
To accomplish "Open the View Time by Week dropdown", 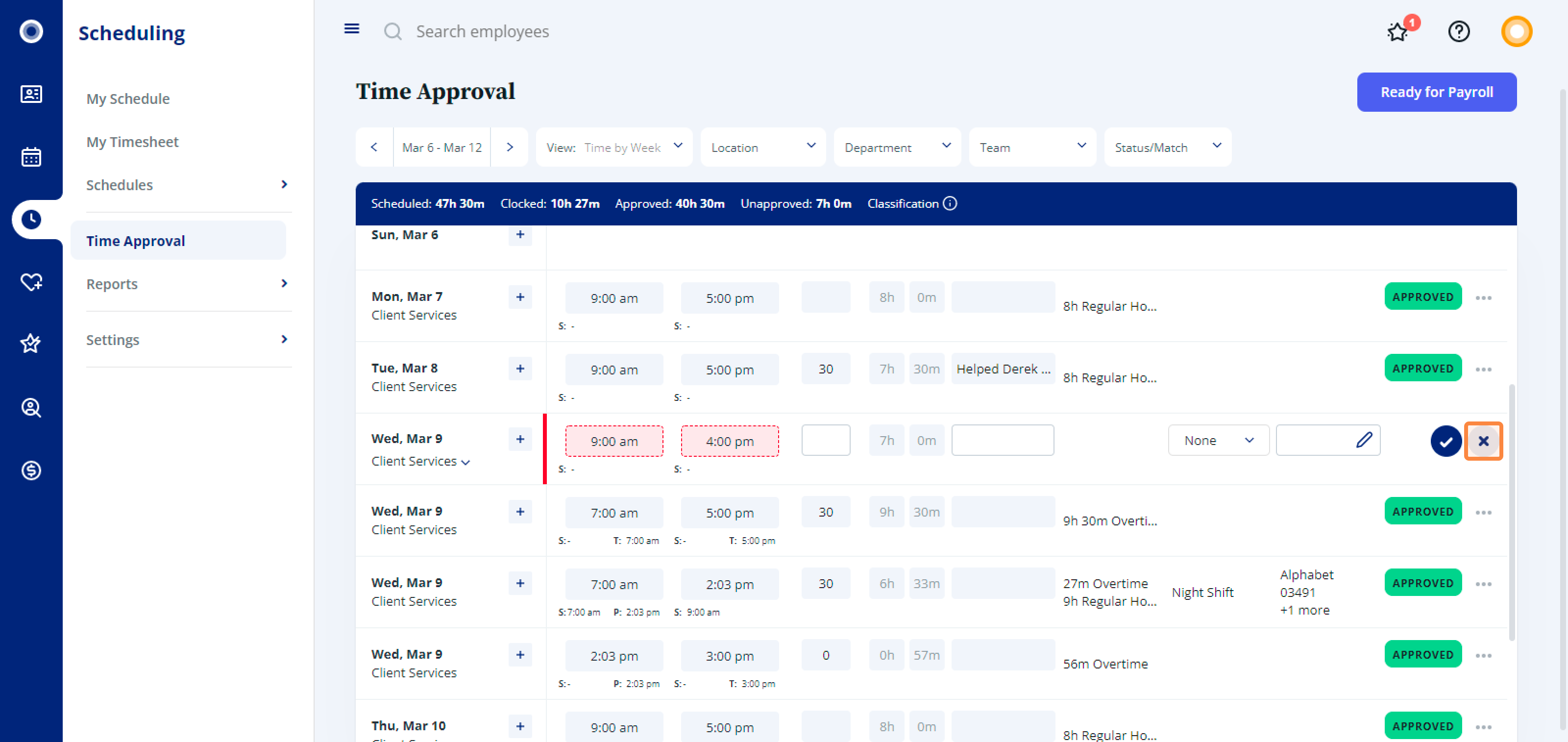I will coord(614,147).
